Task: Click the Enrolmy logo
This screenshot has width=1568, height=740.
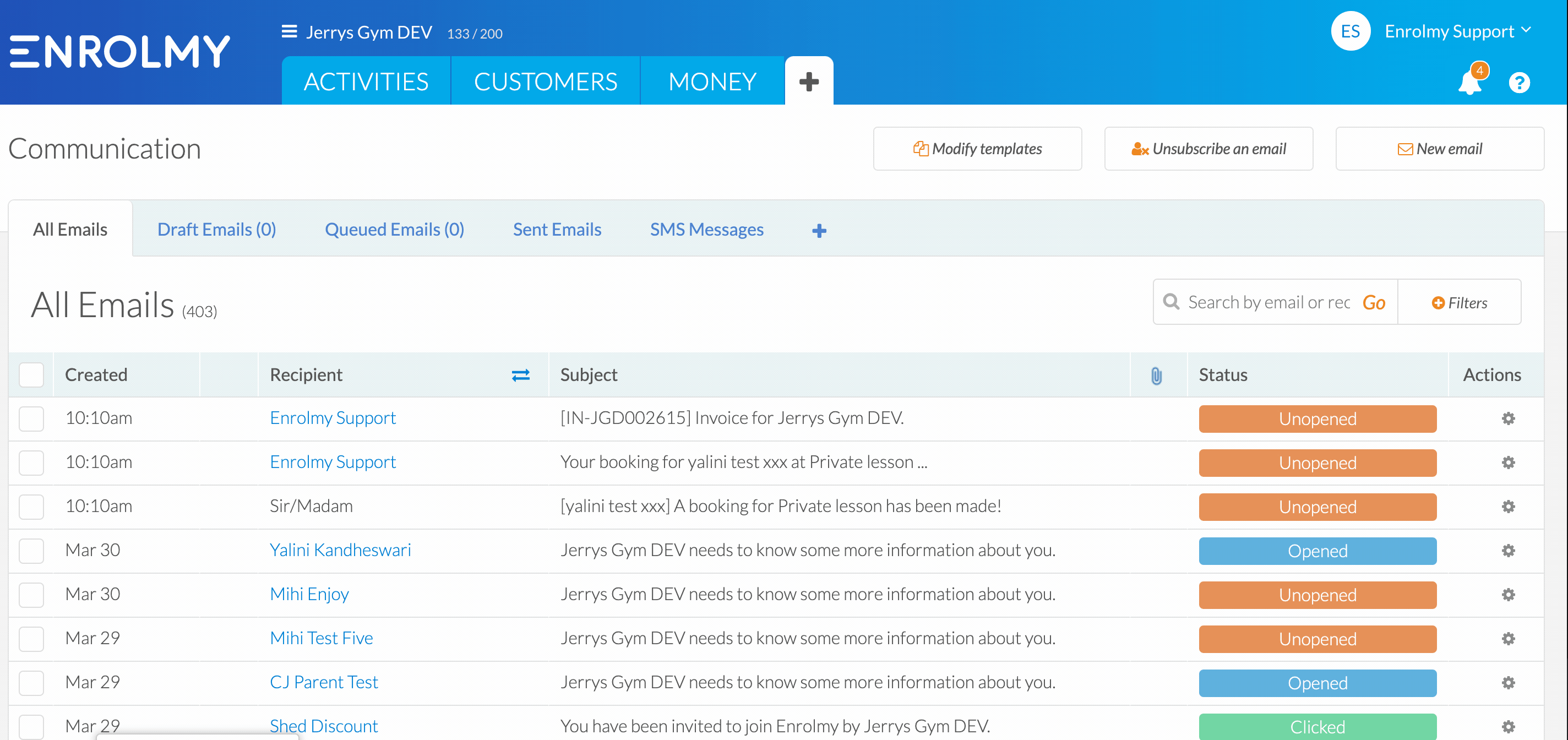Action: [120, 51]
